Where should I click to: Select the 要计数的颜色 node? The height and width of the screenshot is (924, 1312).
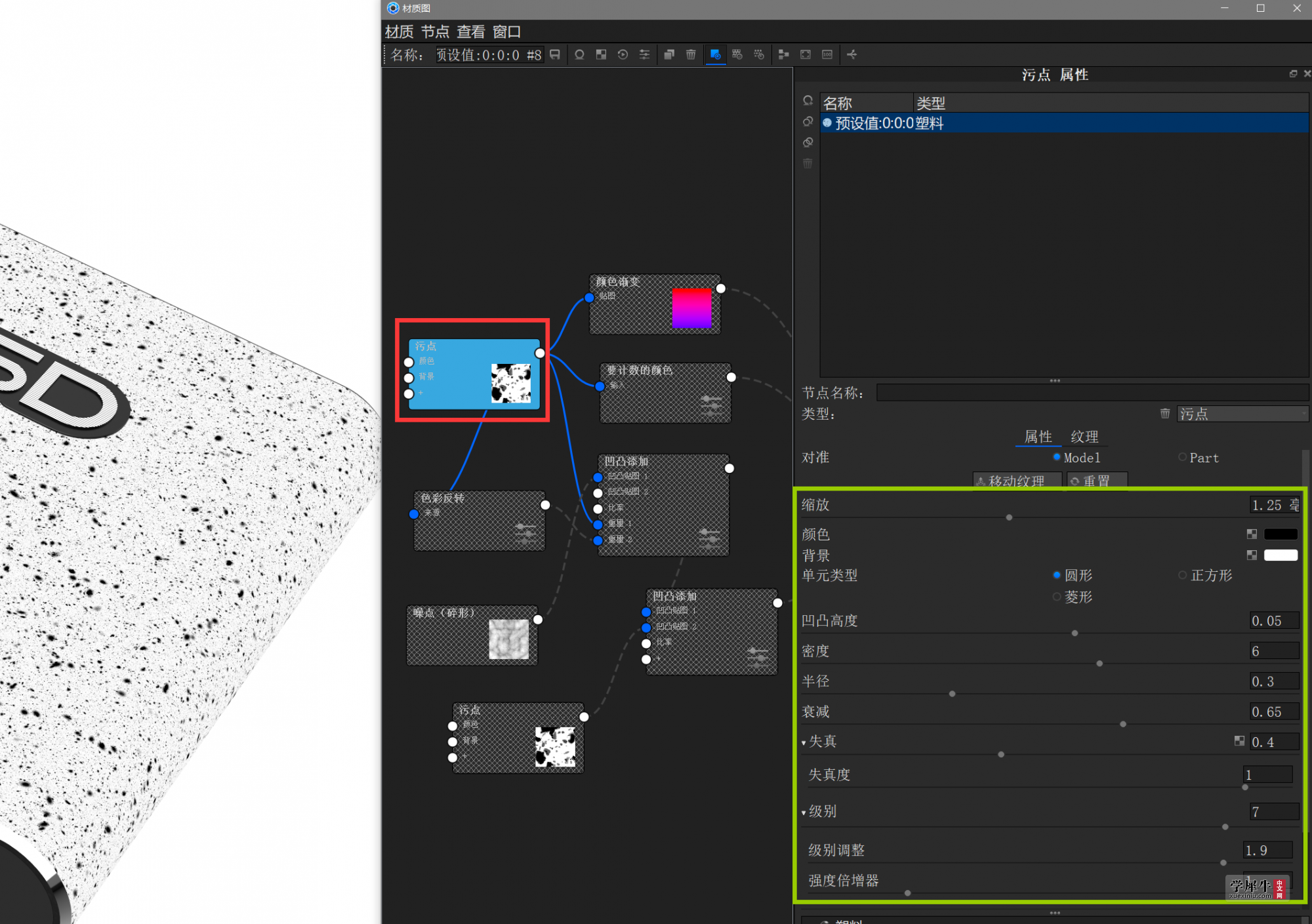point(665,393)
